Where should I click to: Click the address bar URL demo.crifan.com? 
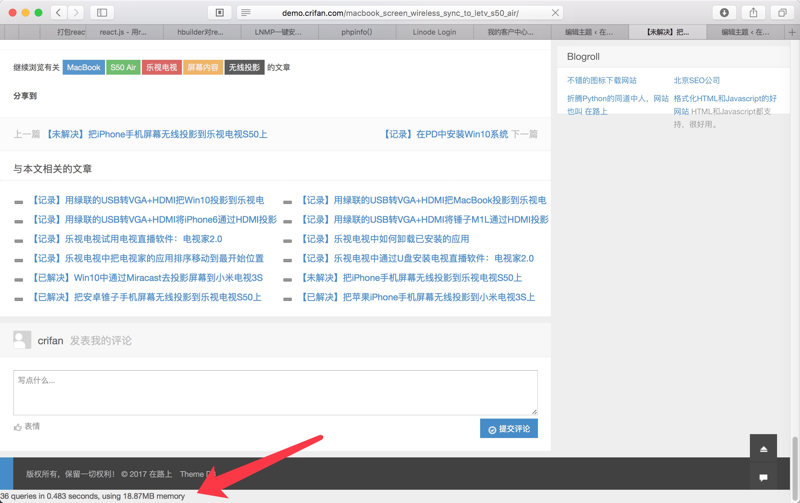click(401, 13)
